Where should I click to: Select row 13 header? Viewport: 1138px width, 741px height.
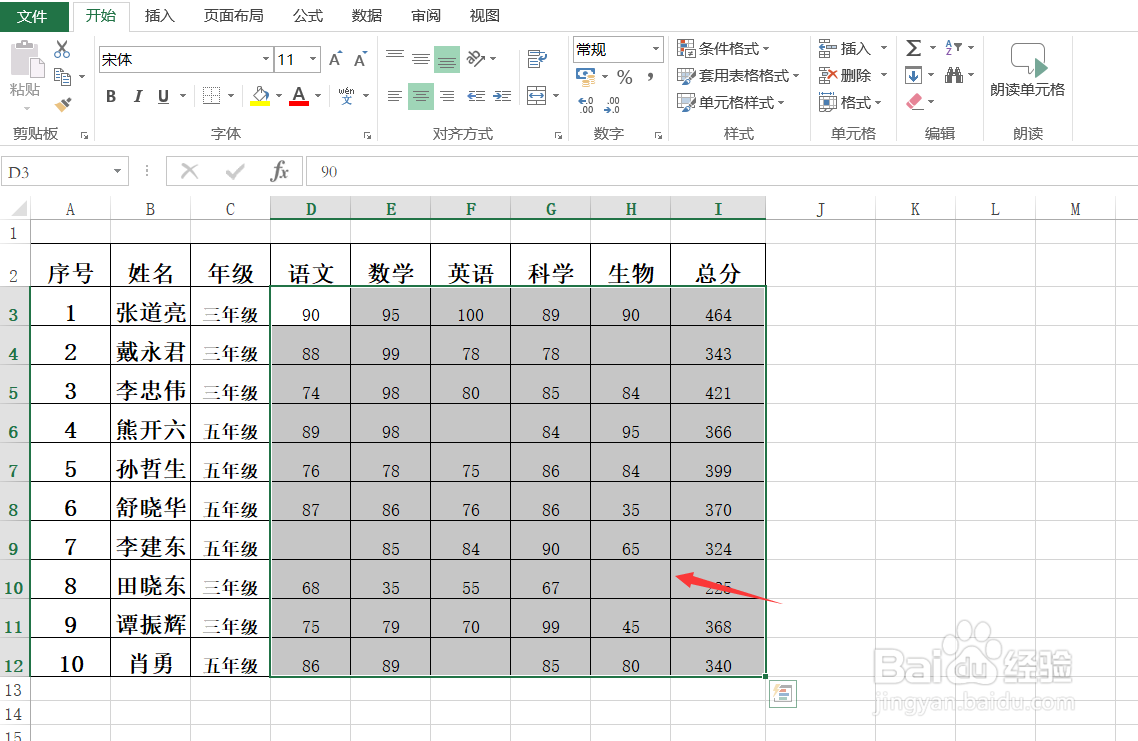click(x=14, y=689)
